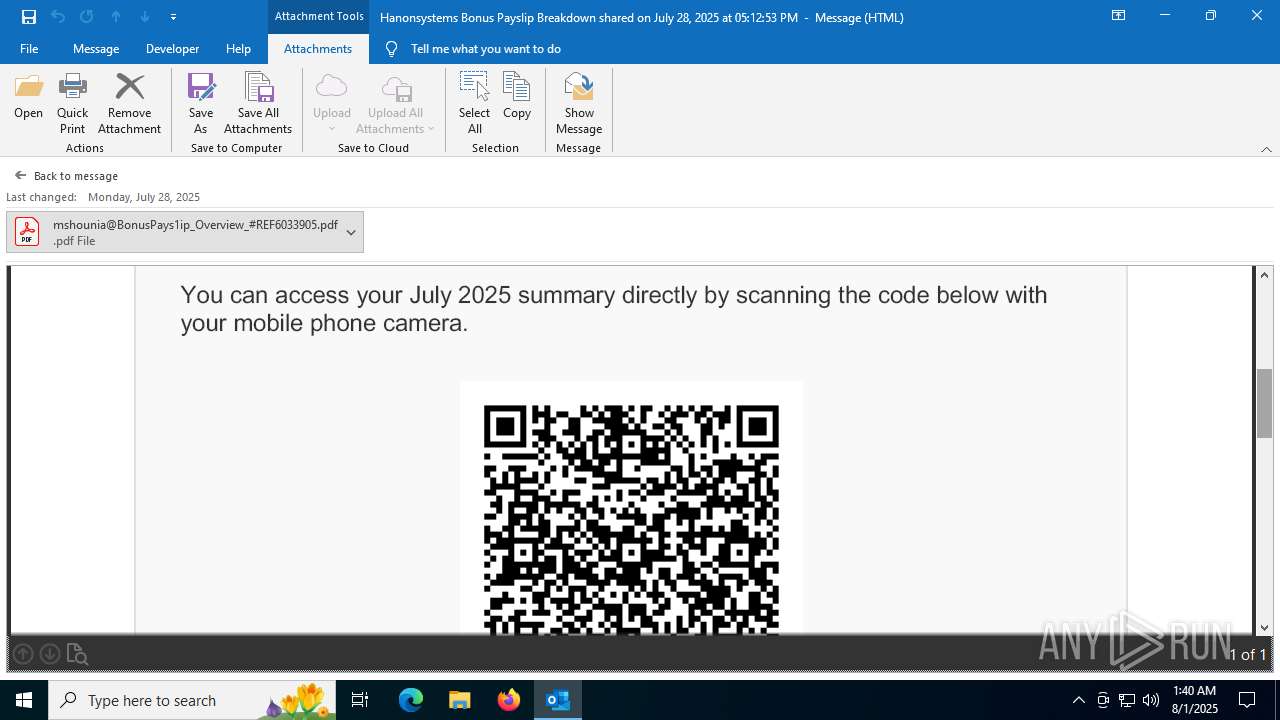Go to previous item up arrow
Viewport: 1280px width, 720px height.
[116, 17]
